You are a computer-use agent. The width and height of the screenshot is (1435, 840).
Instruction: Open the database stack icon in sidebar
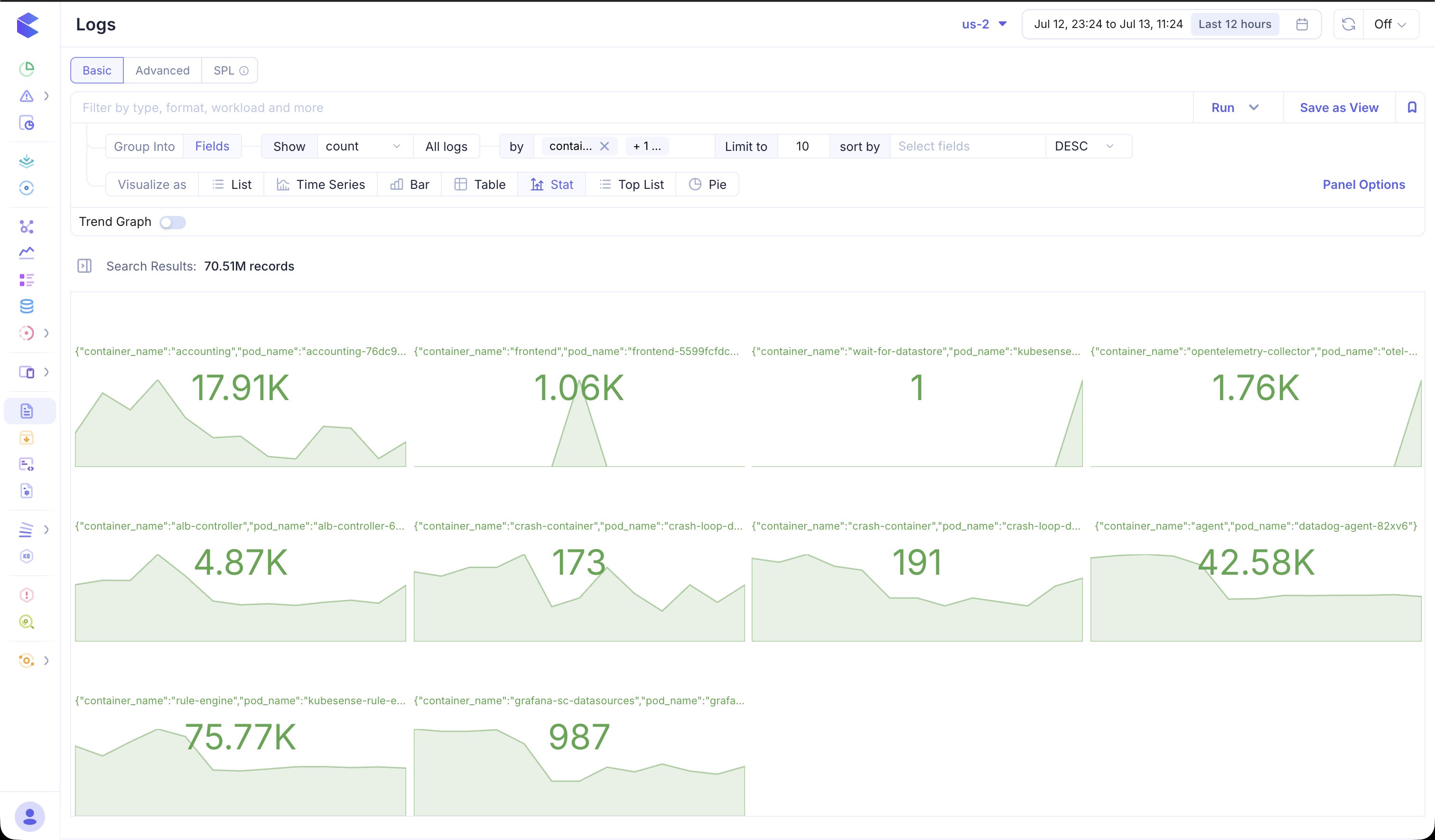tap(26, 307)
